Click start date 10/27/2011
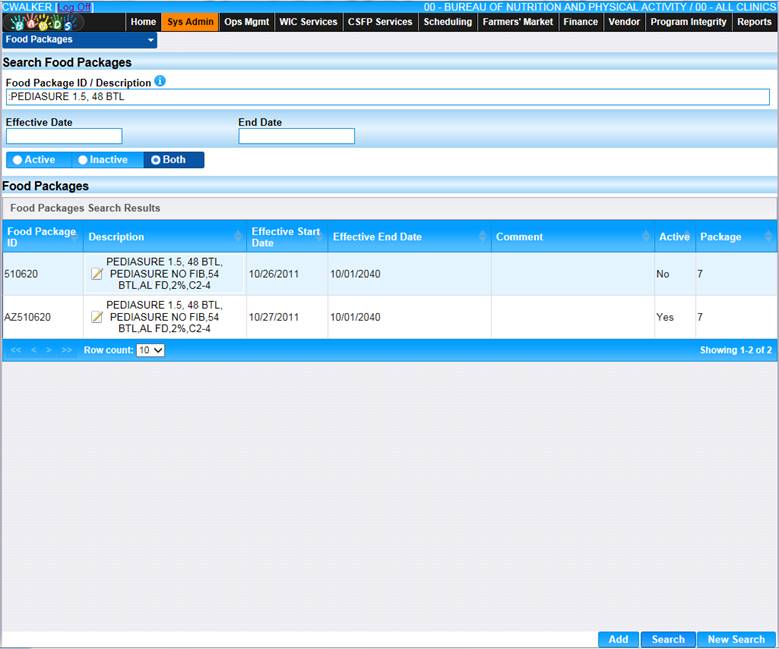 [x=274, y=317]
